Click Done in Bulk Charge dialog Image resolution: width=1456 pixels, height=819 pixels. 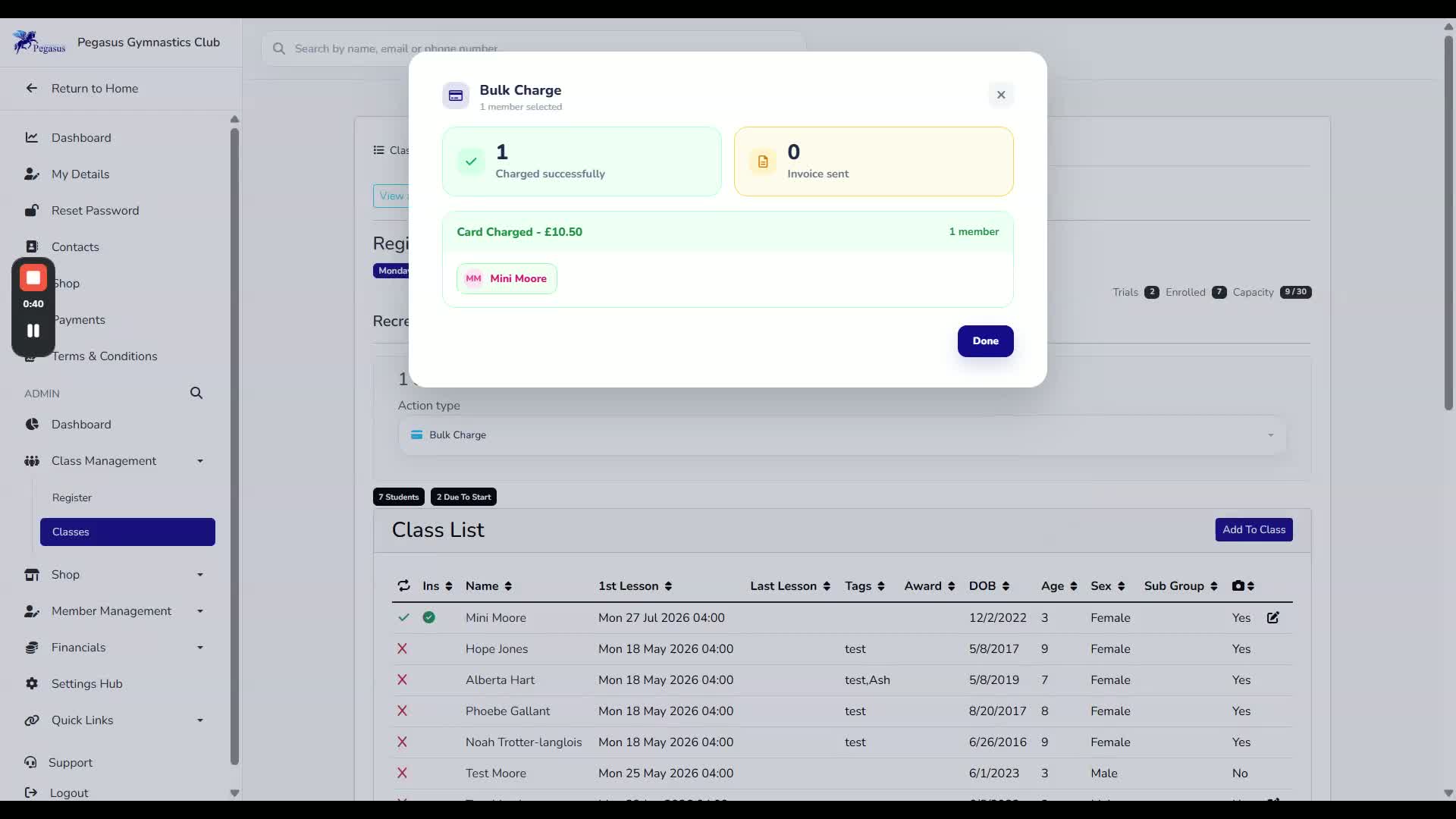[x=985, y=341]
